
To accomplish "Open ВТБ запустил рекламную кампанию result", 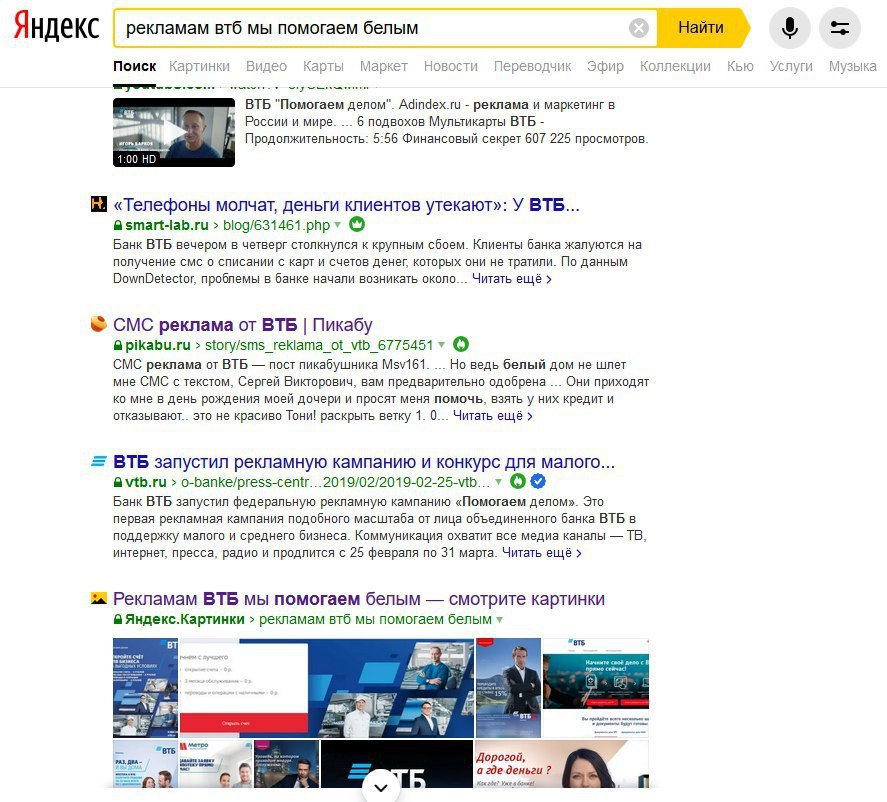I will pyautogui.click(x=364, y=462).
